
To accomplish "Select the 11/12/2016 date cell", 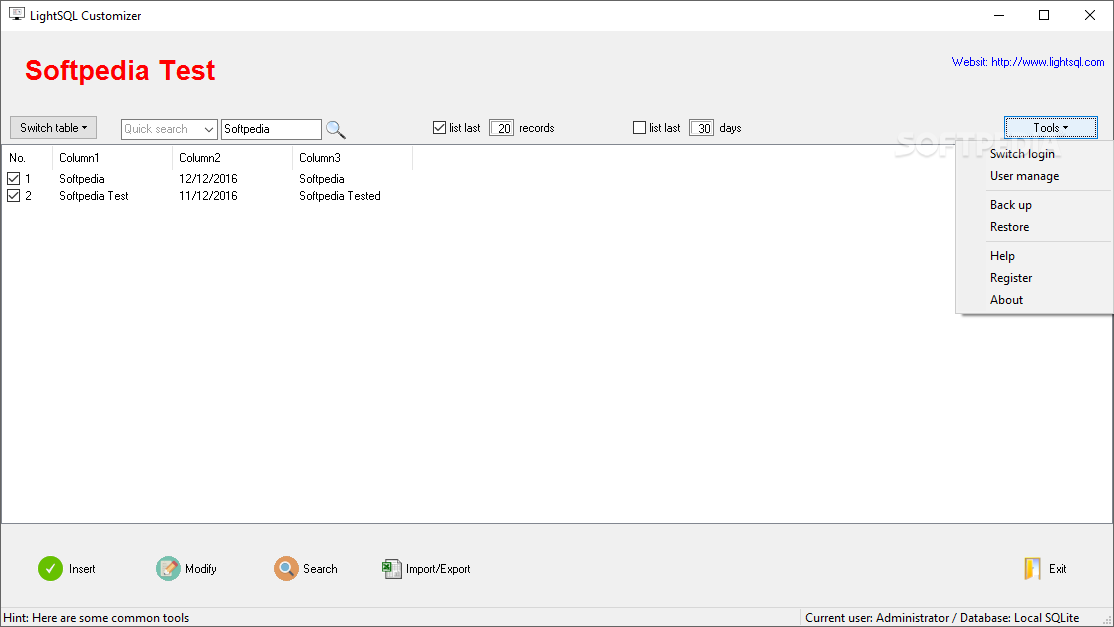I will pyautogui.click(x=208, y=195).
